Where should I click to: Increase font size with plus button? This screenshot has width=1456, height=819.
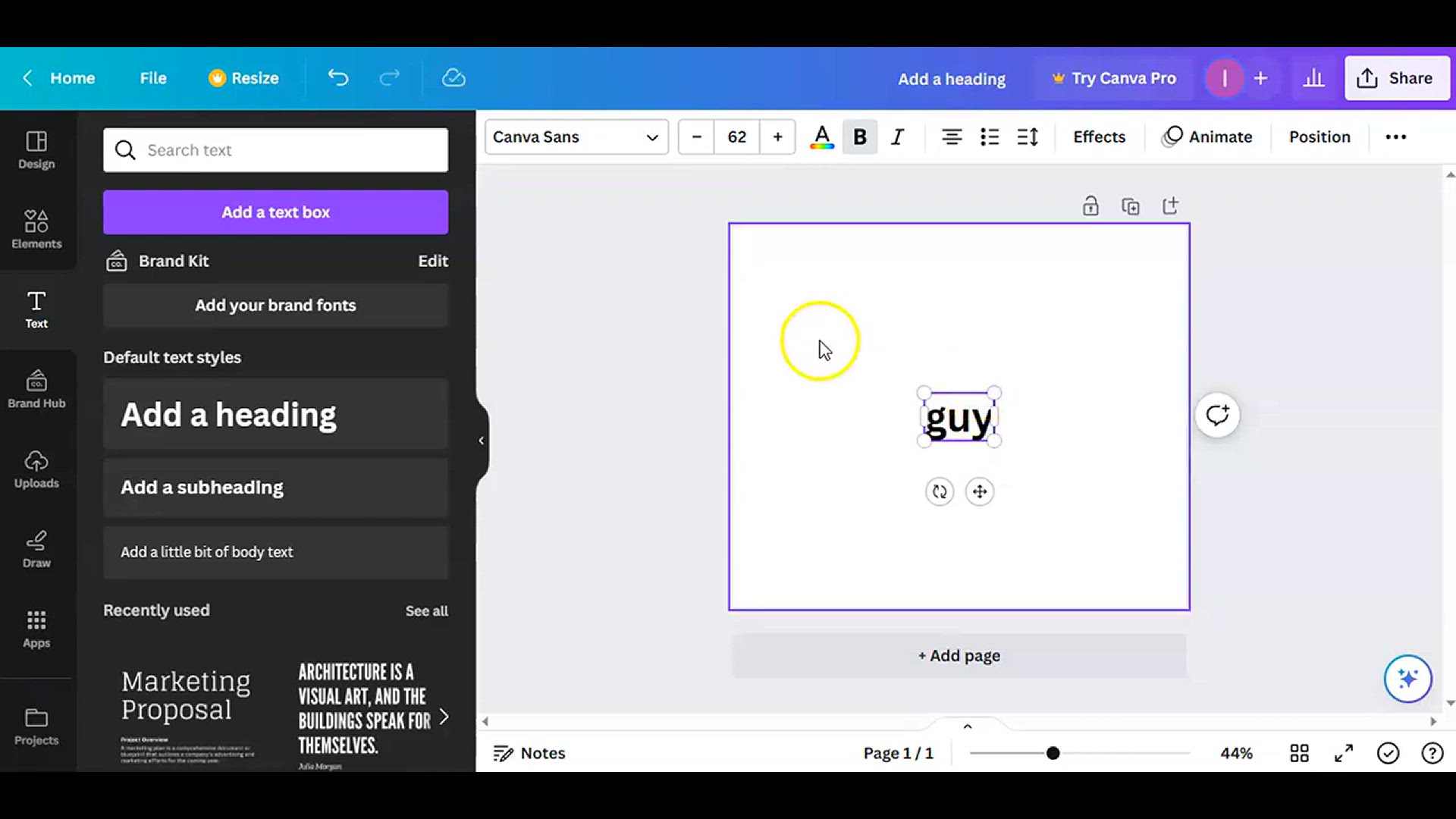coord(777,137)
